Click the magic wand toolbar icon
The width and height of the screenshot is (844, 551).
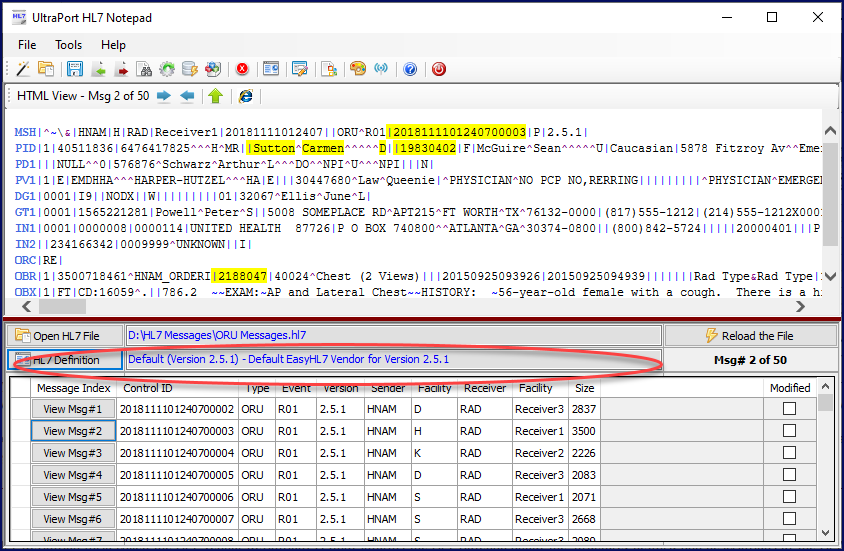[x=23, y=69]
